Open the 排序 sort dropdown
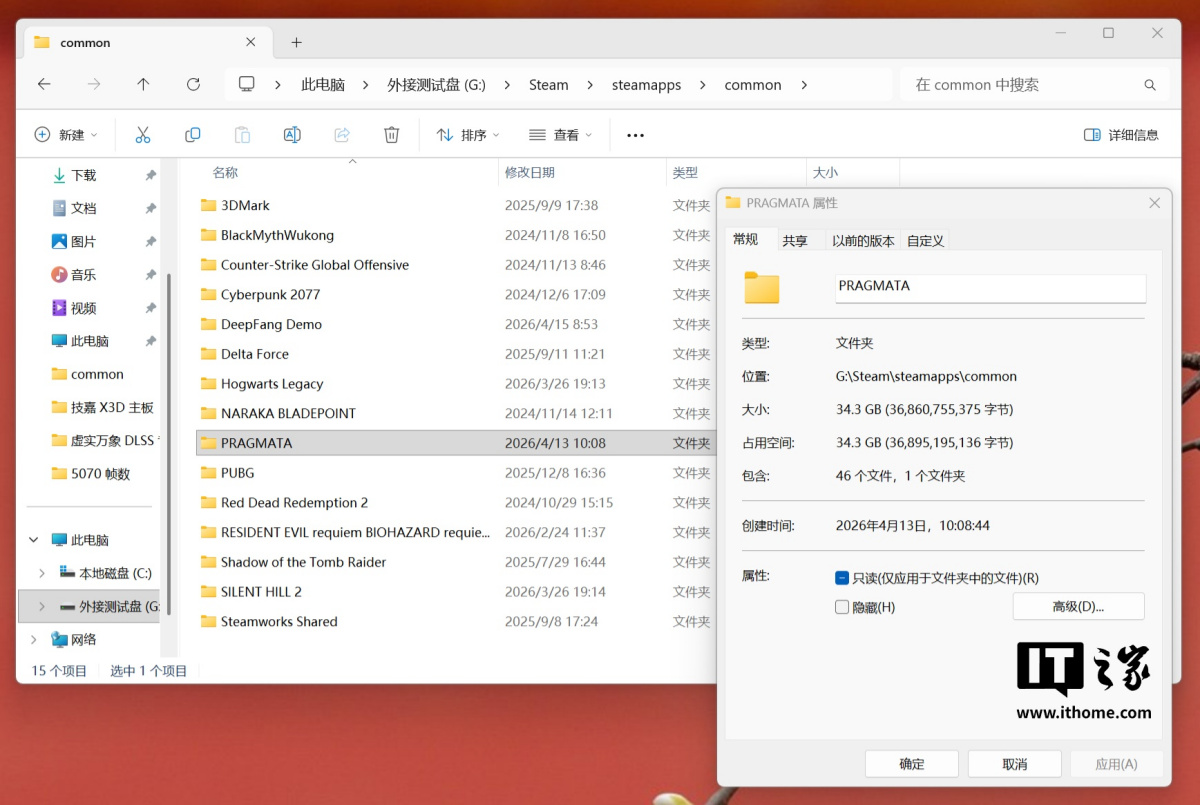Viewport: 1200px width, 805px height. pos(468,135)
